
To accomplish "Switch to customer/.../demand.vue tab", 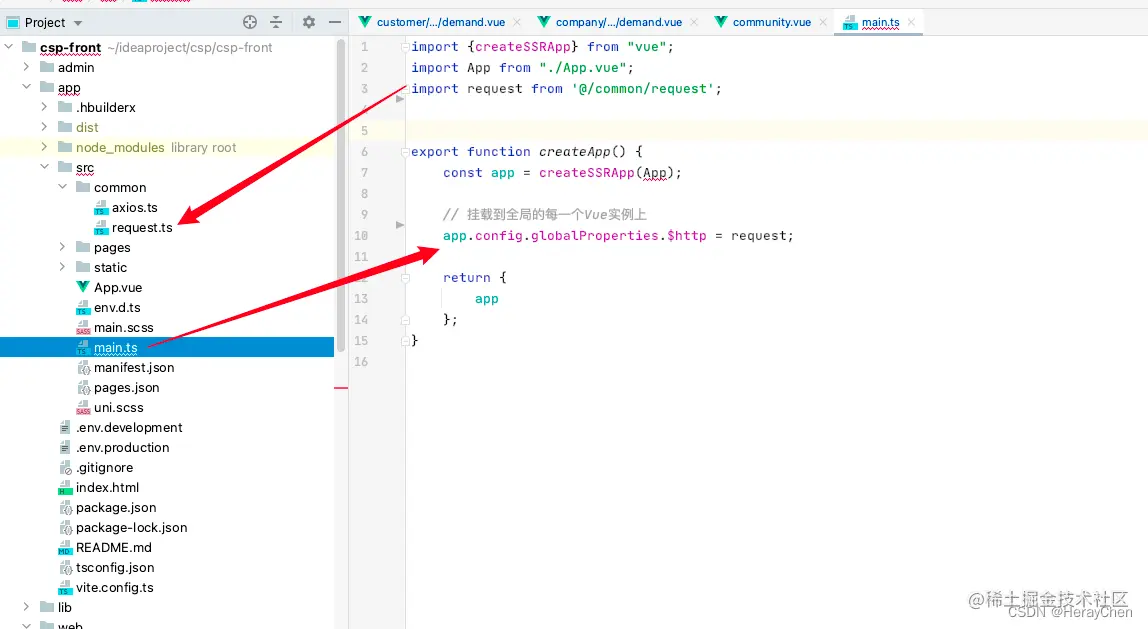I will (440, 22).
